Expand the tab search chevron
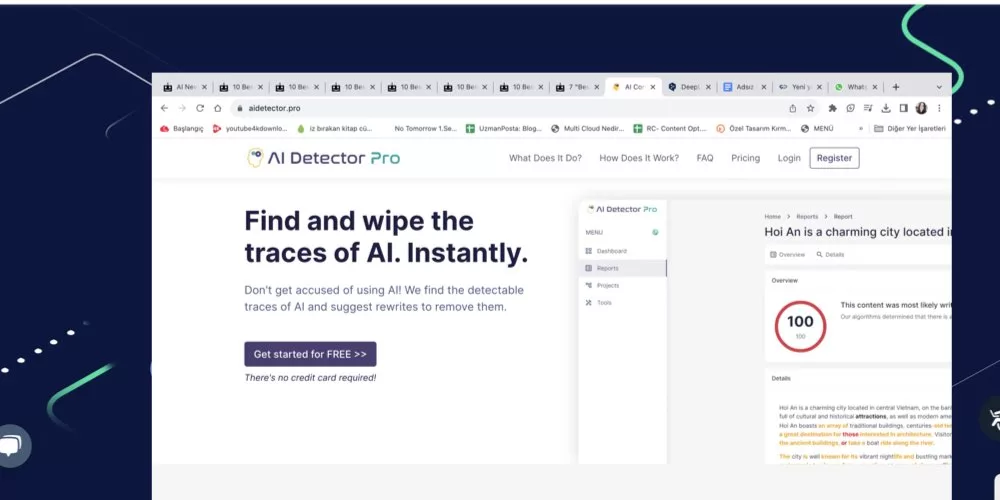 click(939, 87)
